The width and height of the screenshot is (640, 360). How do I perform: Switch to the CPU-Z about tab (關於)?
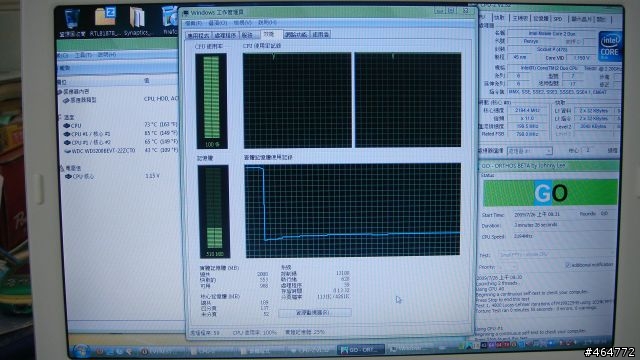[601, 19]
